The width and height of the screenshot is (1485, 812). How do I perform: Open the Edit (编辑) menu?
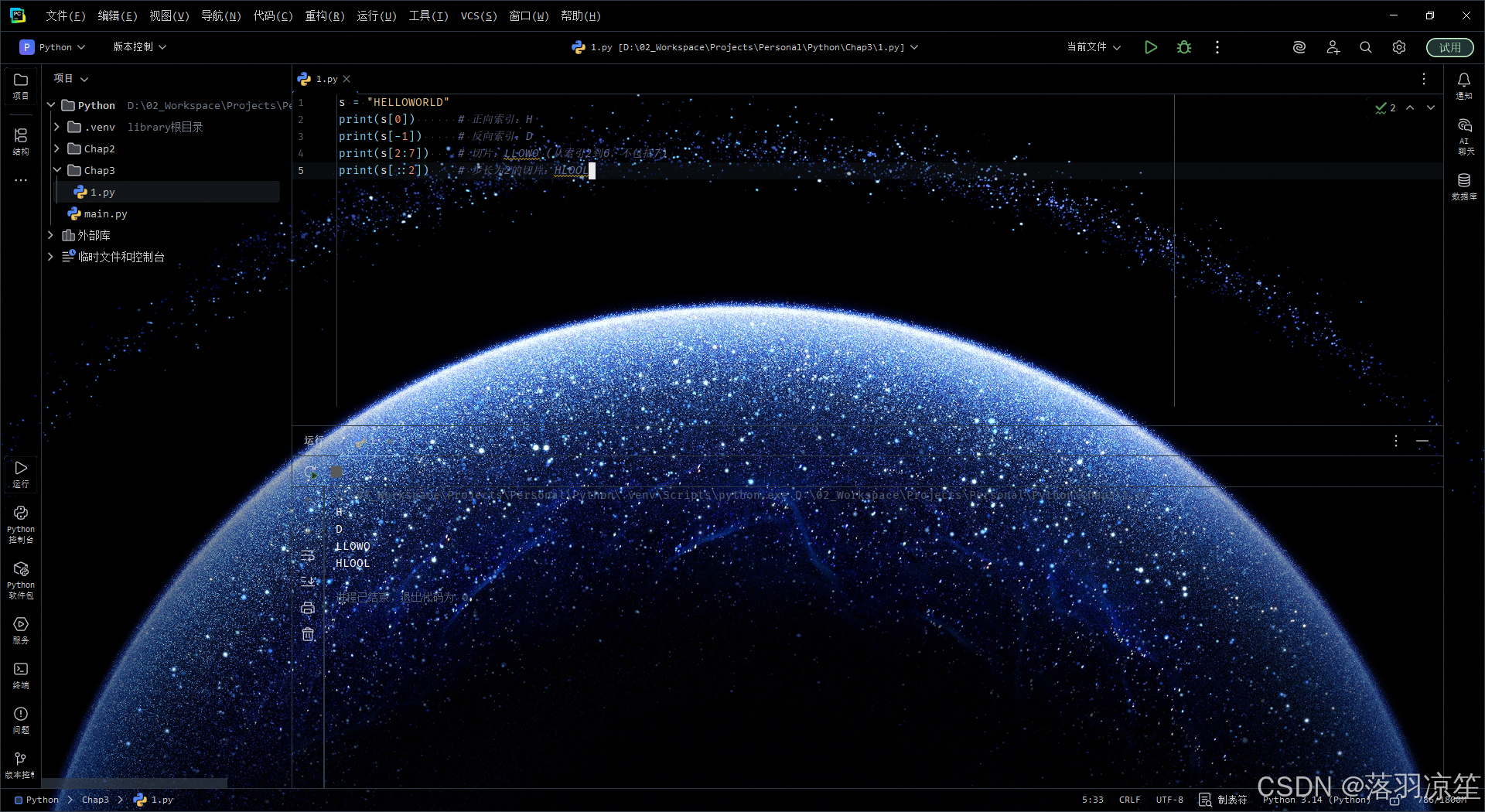pyautogui.click(x=118, y=15)
